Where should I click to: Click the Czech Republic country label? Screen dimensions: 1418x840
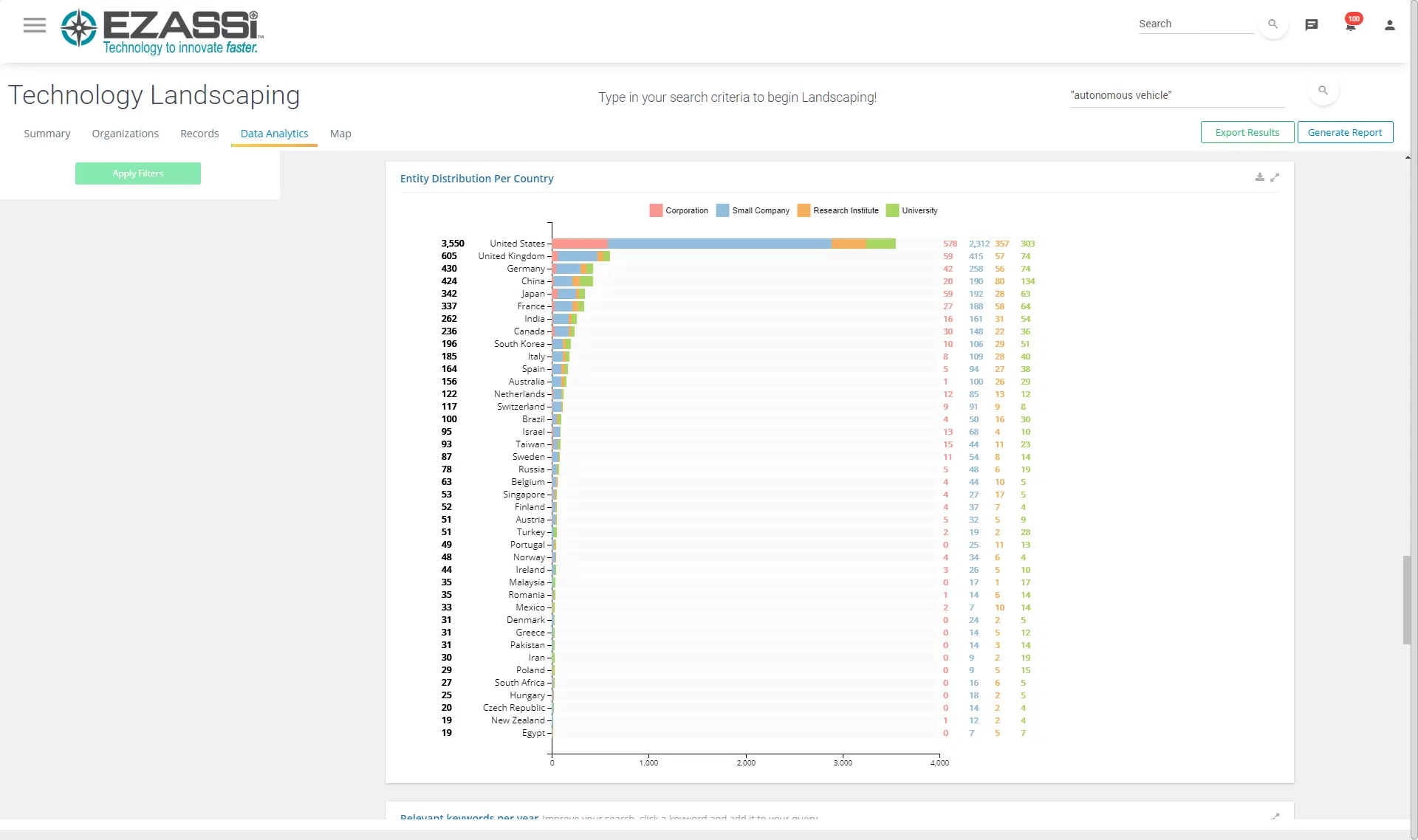[514, 708]
